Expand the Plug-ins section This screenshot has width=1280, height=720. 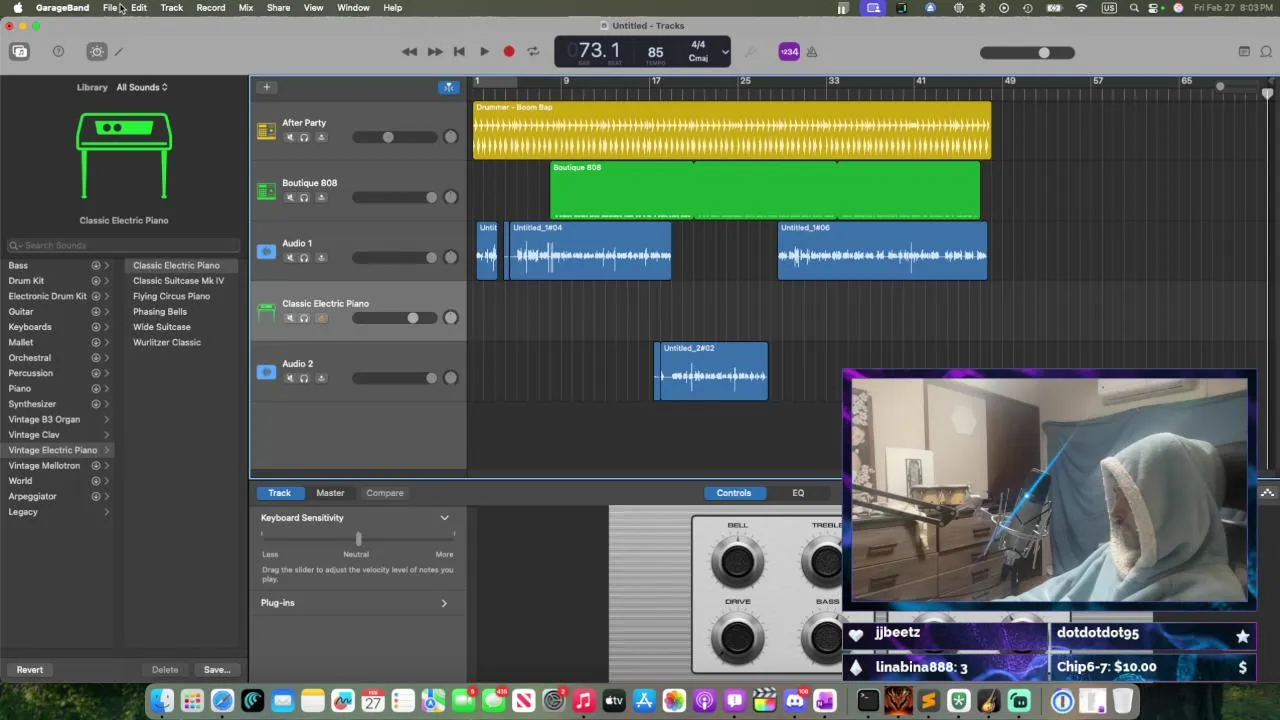[444, 603]
